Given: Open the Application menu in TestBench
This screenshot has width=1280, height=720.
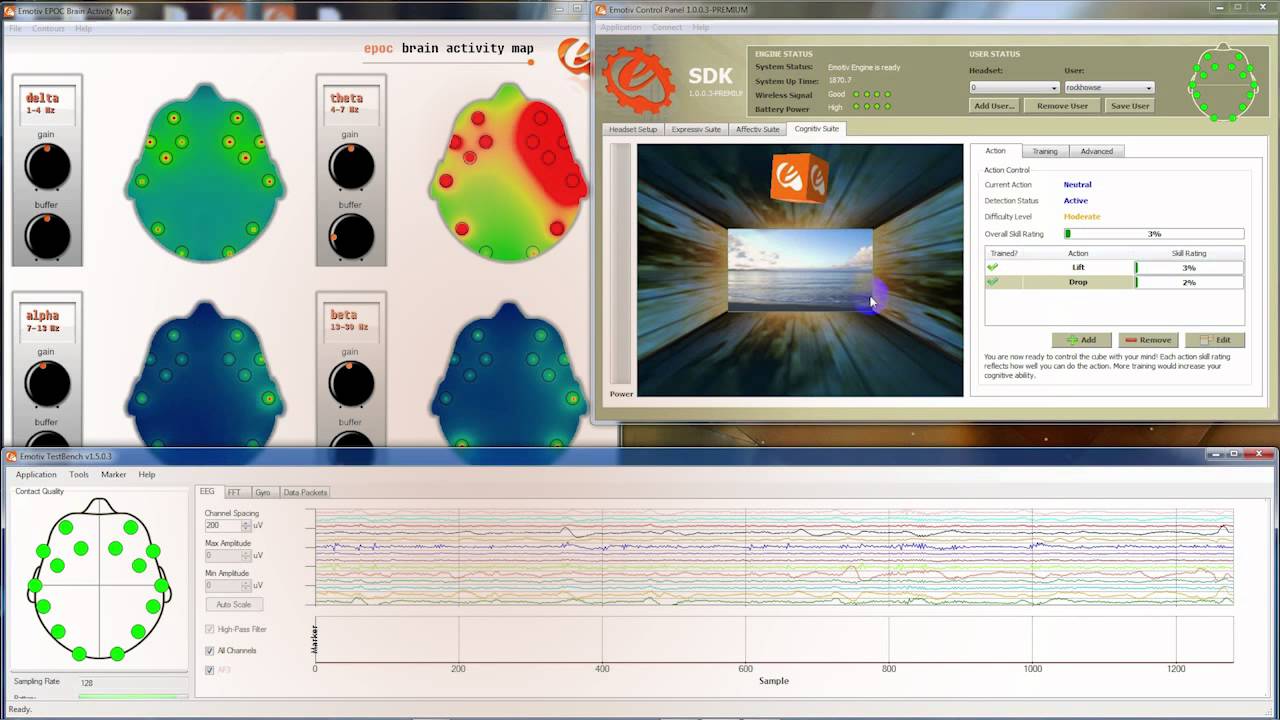Looking at the screenshot, I should [36, 474].
